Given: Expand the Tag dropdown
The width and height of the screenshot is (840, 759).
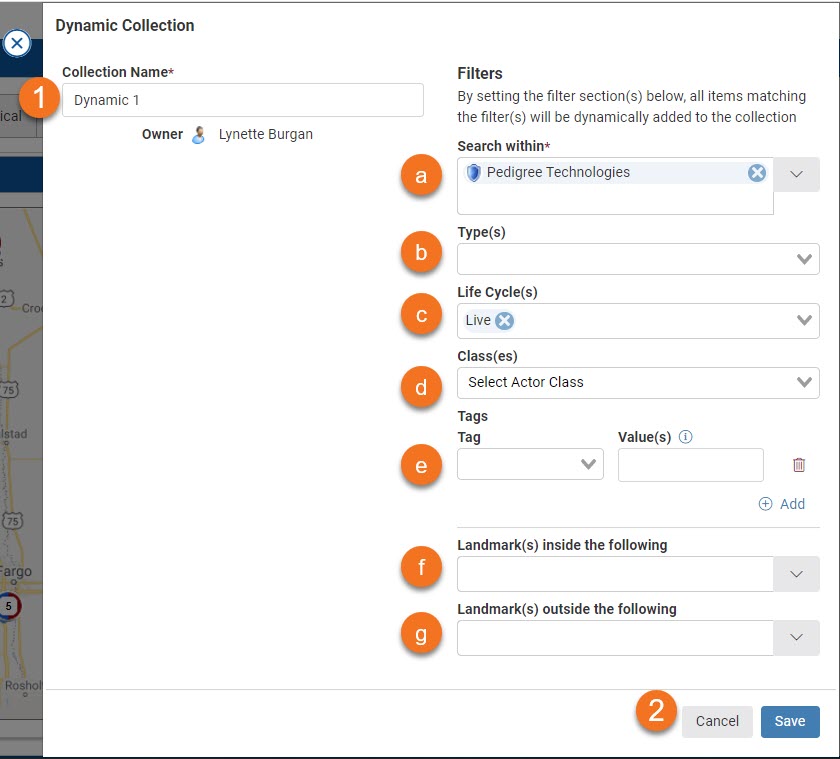Looking at the screenshot, I should pyautogui.click(x=590, y=464).
